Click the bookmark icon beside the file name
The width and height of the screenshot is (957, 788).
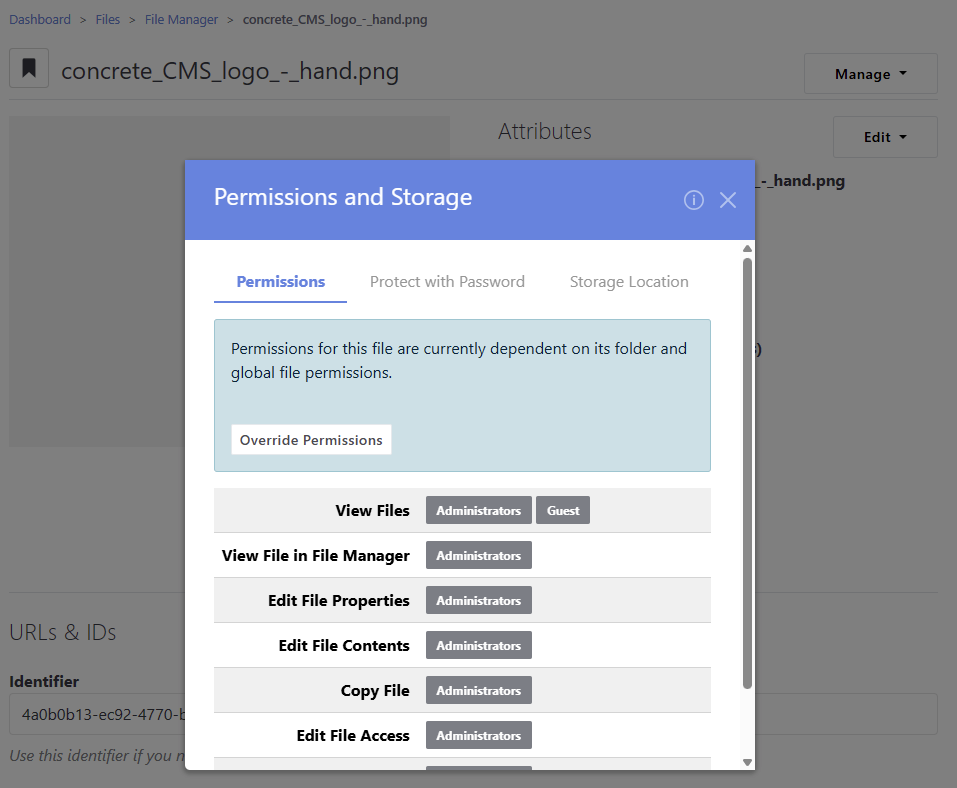(x=29, y=69)
